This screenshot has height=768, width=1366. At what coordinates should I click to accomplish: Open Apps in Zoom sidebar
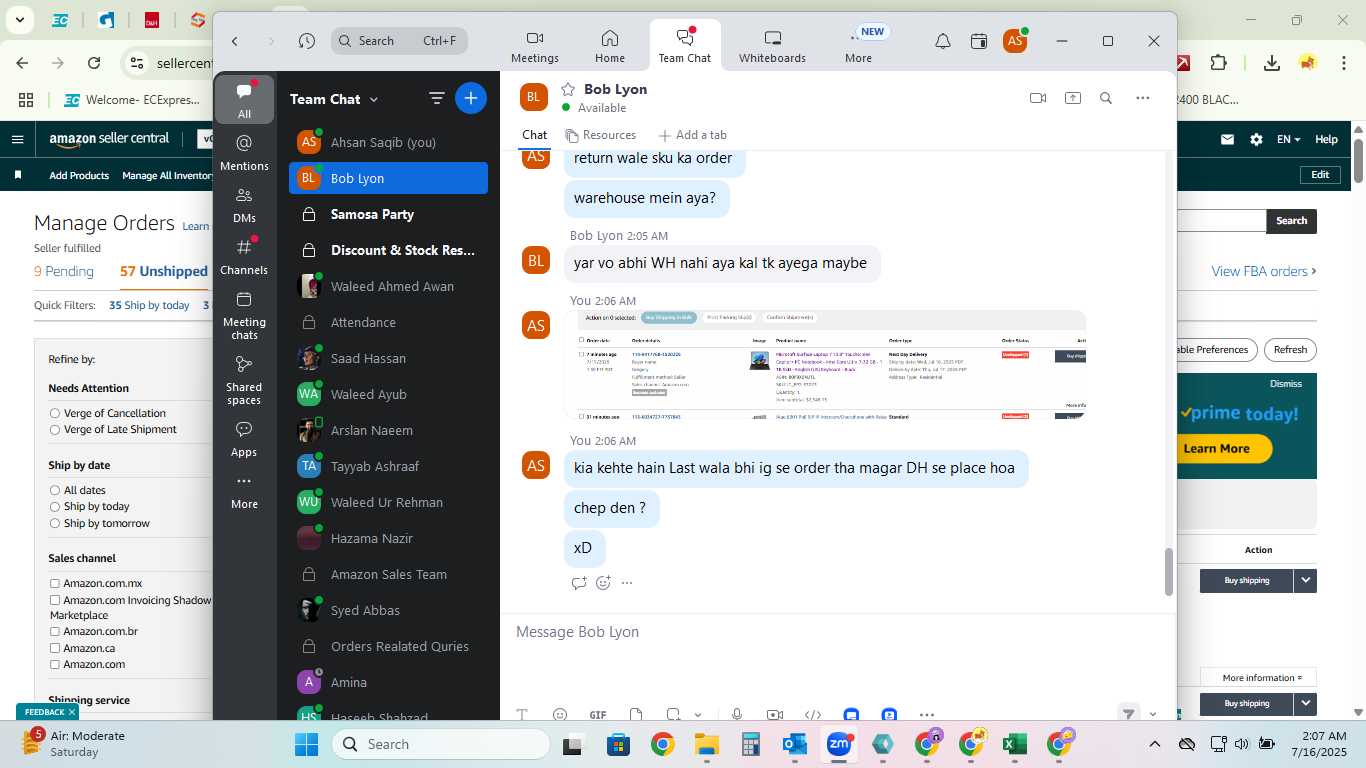coord(244,438)
